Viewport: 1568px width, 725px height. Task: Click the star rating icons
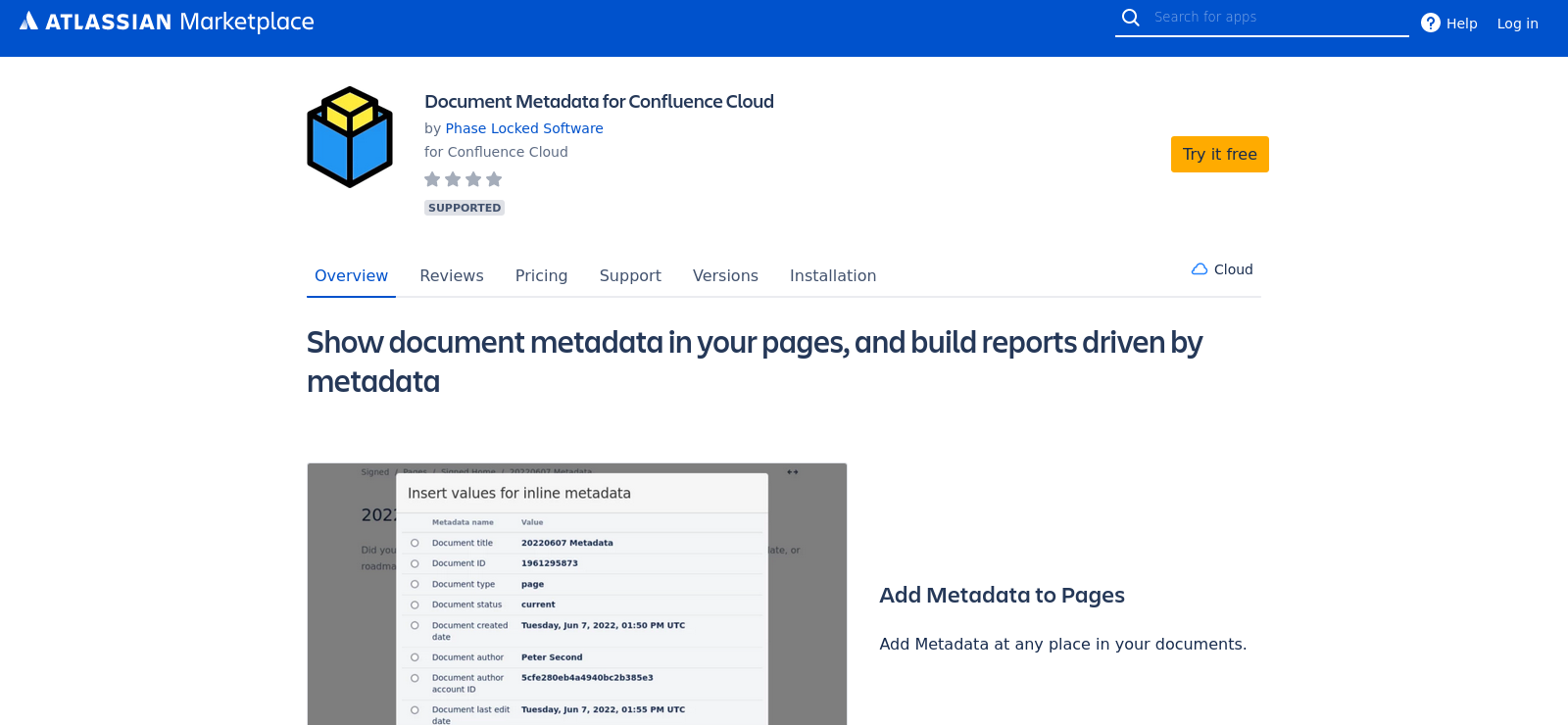pyautogui.click(x=464, y=179)
